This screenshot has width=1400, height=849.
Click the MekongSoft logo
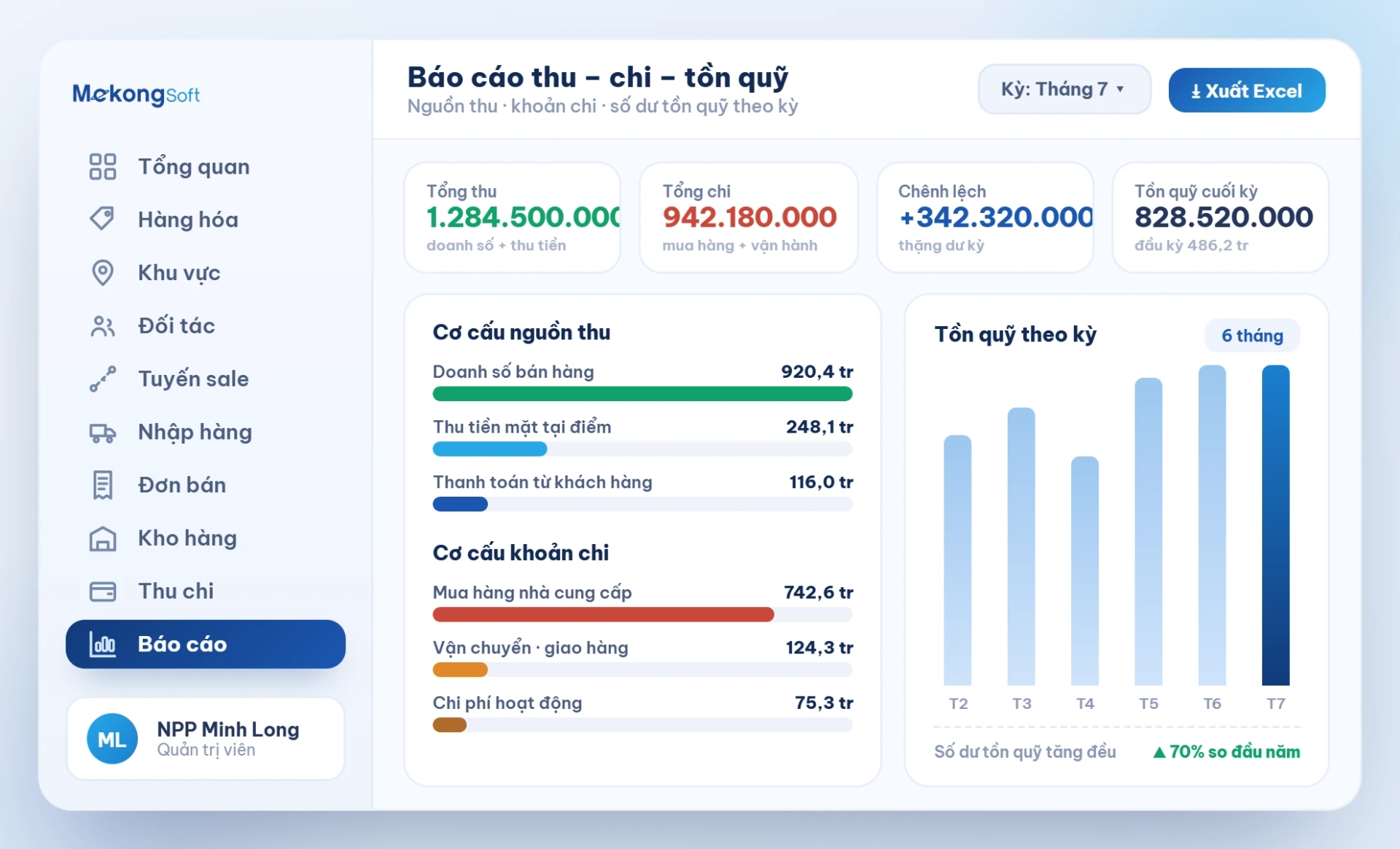[x=136, y=94]
